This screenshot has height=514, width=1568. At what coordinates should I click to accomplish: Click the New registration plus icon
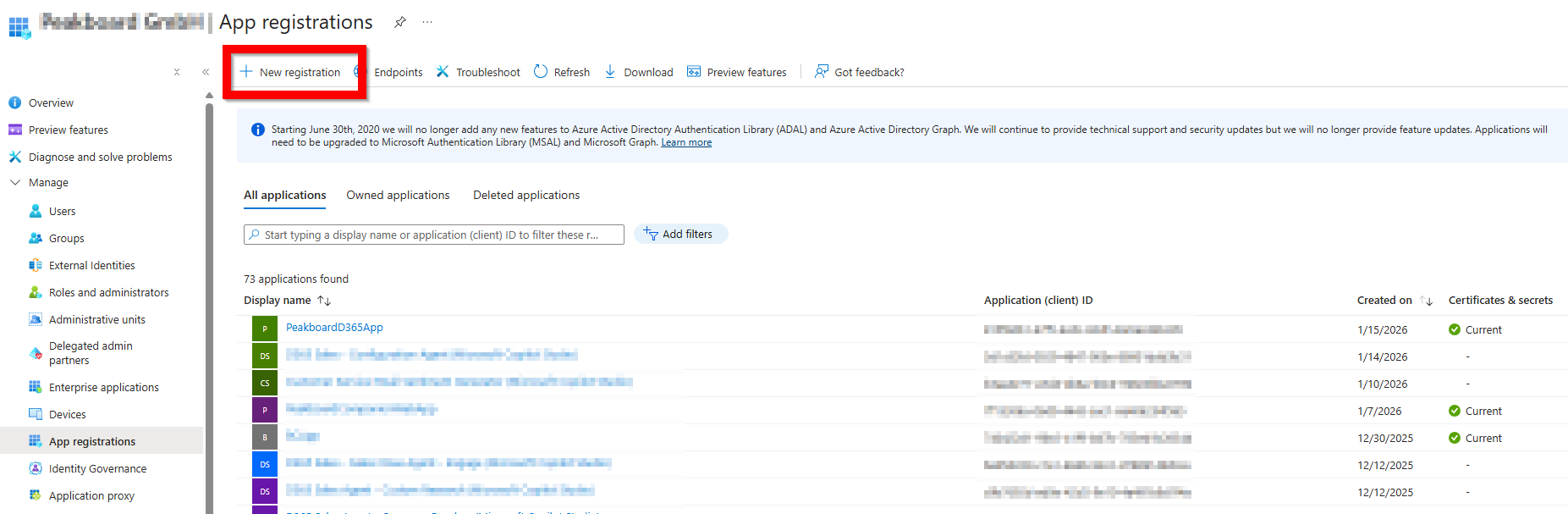pos(246,72)
